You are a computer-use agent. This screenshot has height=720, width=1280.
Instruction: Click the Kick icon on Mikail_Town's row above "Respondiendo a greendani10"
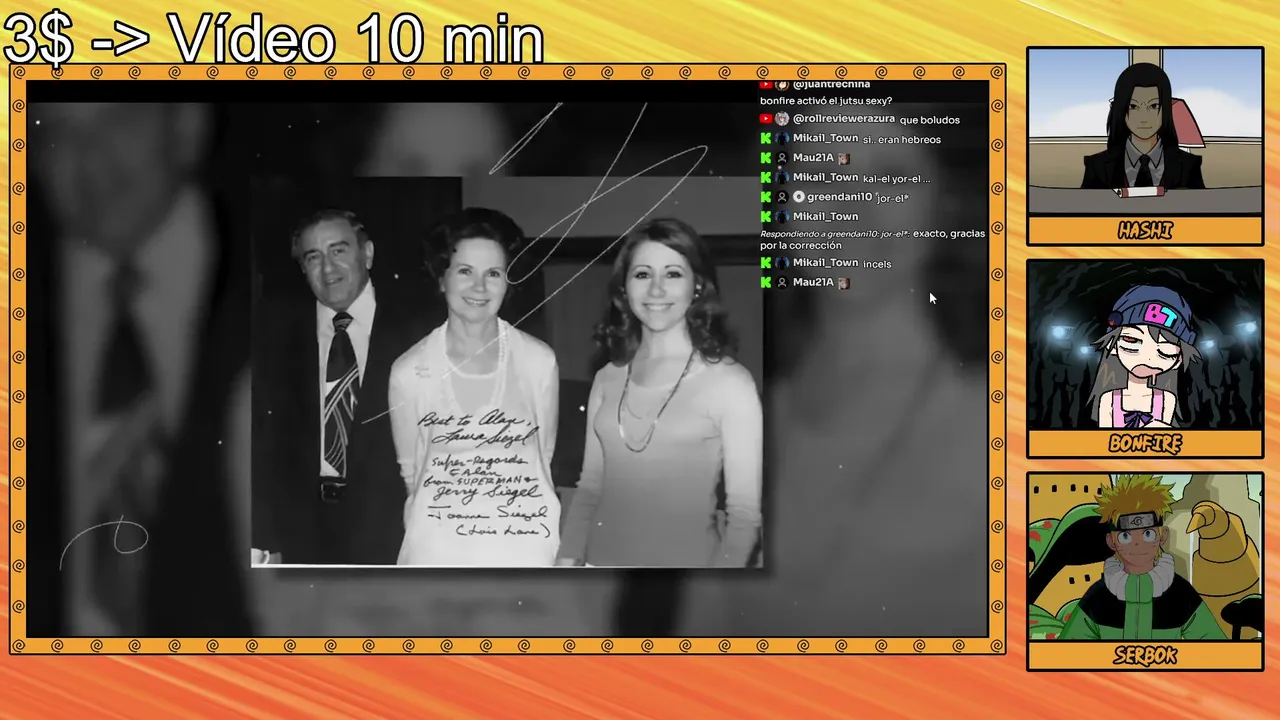pos(766,216)
